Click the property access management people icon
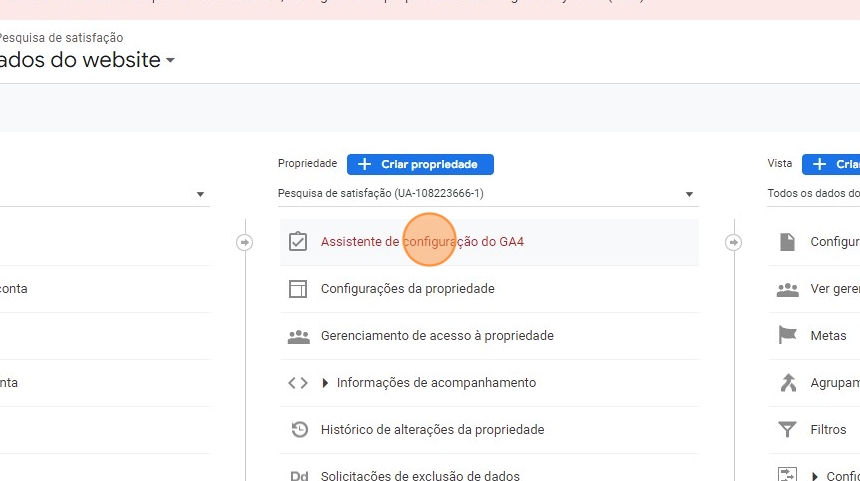This screenshot has width=860, height=481. click(x=298, y=336)
